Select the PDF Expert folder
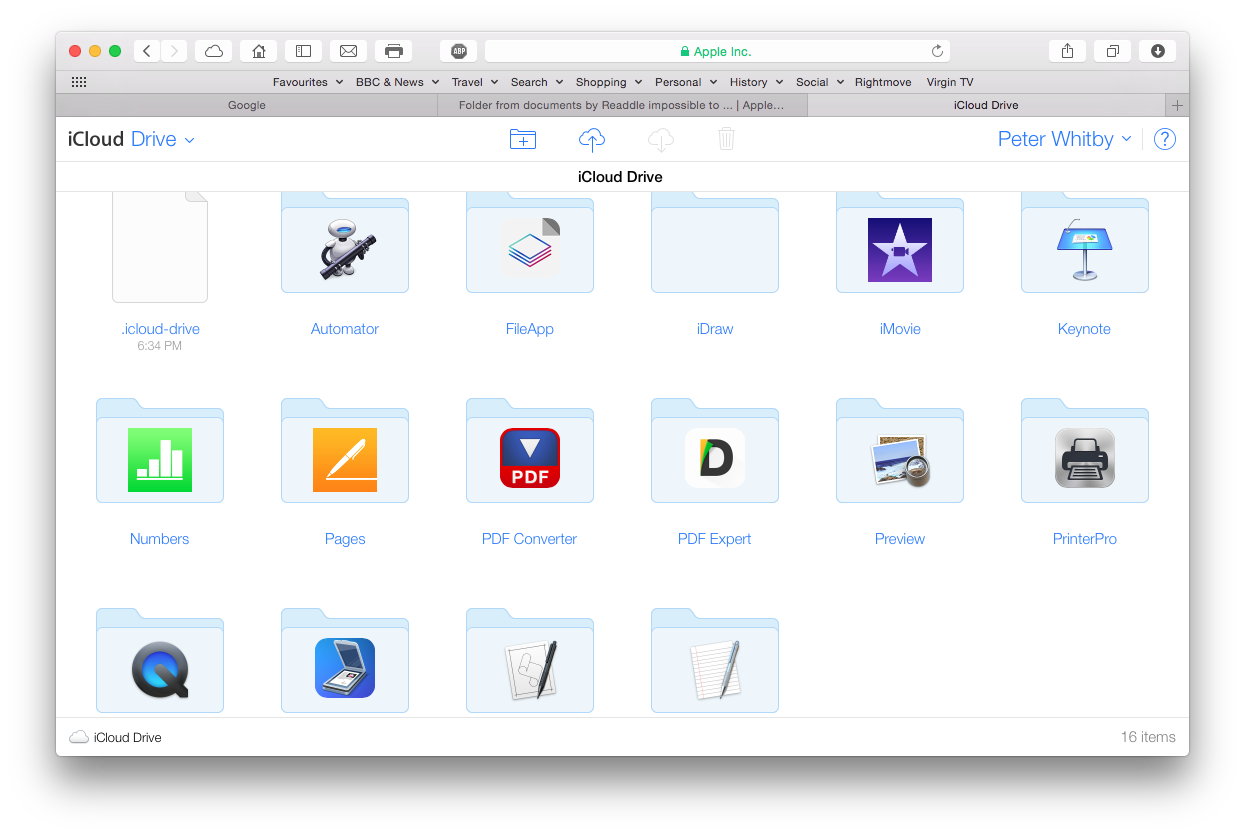1245x836 pixels. (x=715, y=451)
